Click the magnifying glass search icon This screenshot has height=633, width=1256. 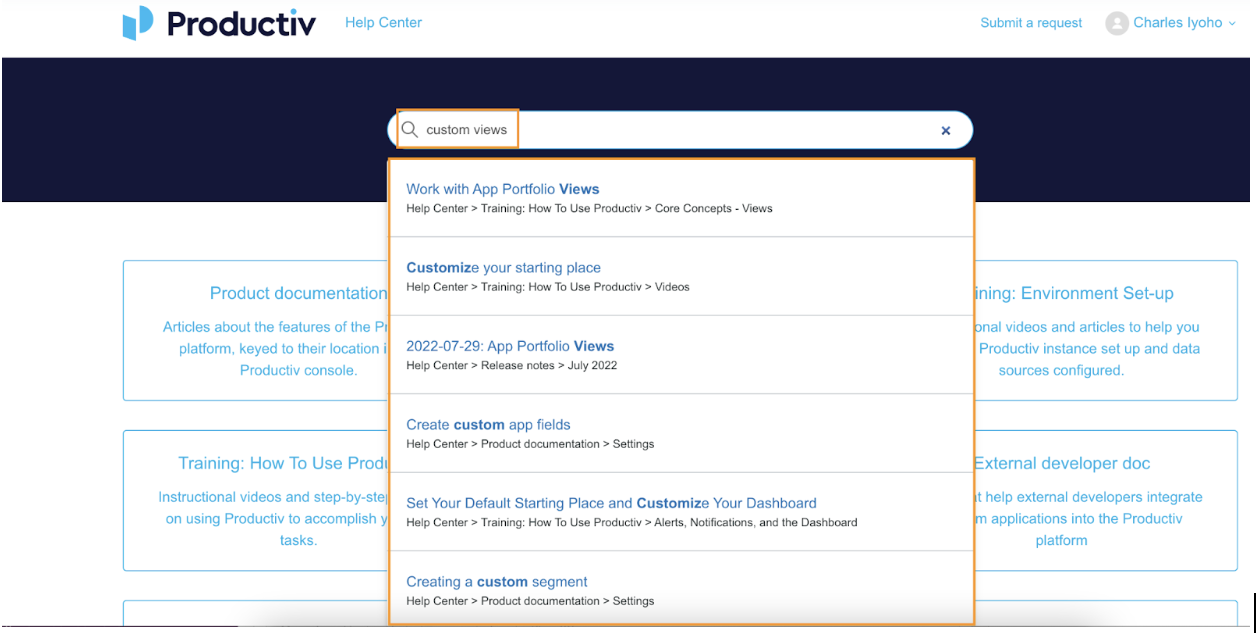(410, 129)
